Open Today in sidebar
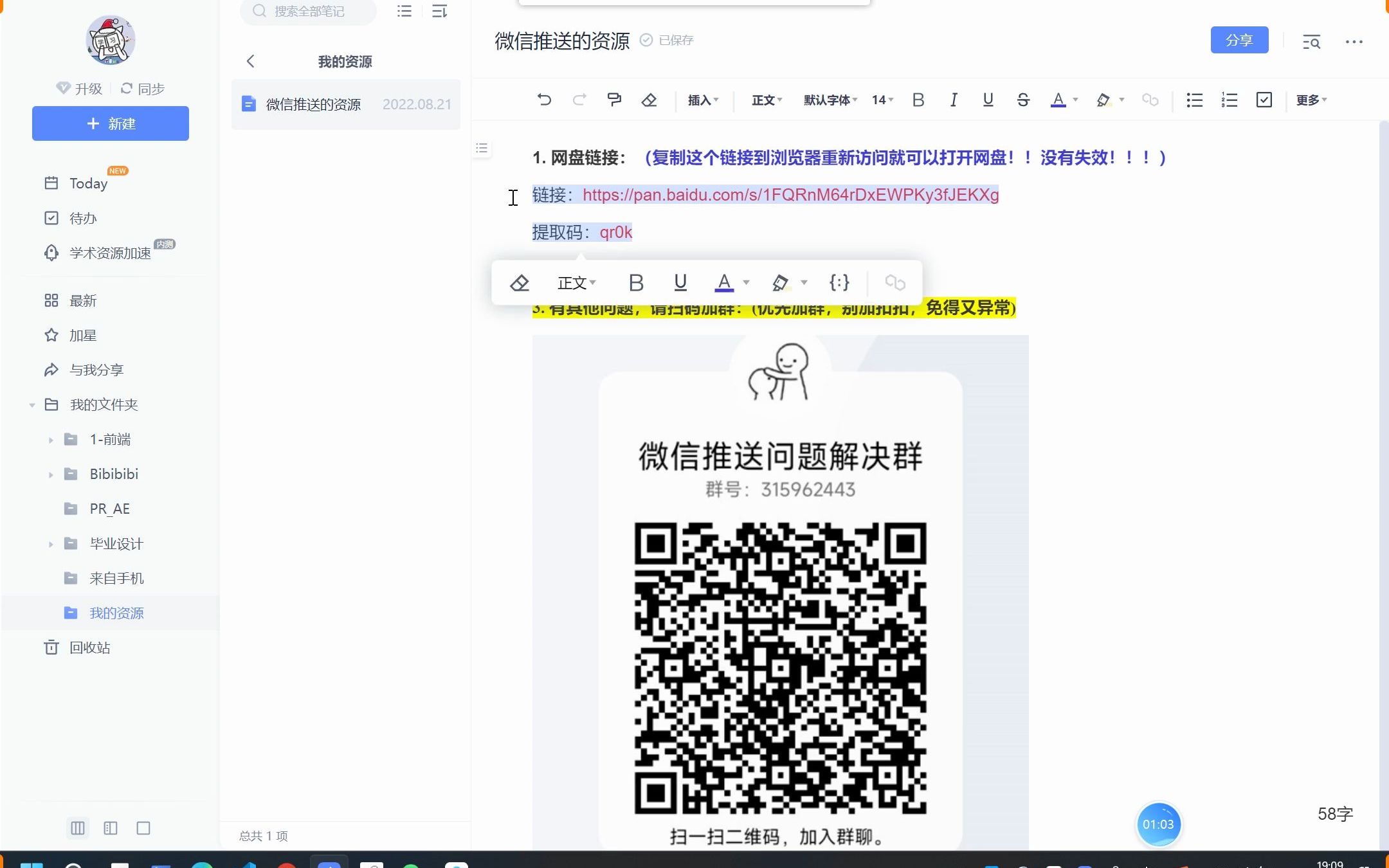The image size is (1389, 868). 88,183
